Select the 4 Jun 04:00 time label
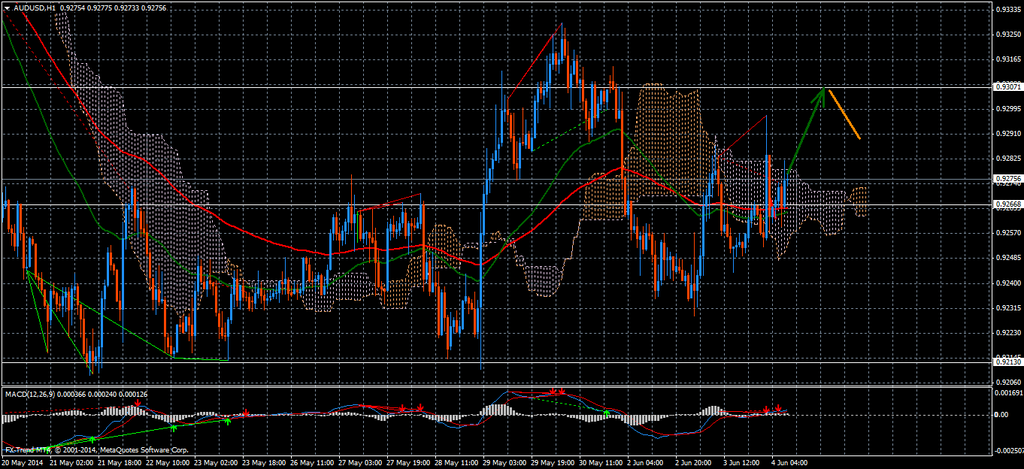Viewport: 1024px width, 469px height. [x=789, y=463]
